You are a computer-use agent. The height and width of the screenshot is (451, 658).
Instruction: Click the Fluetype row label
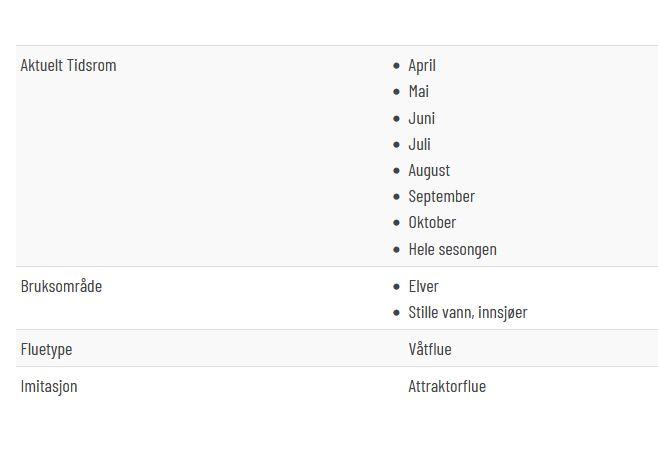(x=46, y=349)
